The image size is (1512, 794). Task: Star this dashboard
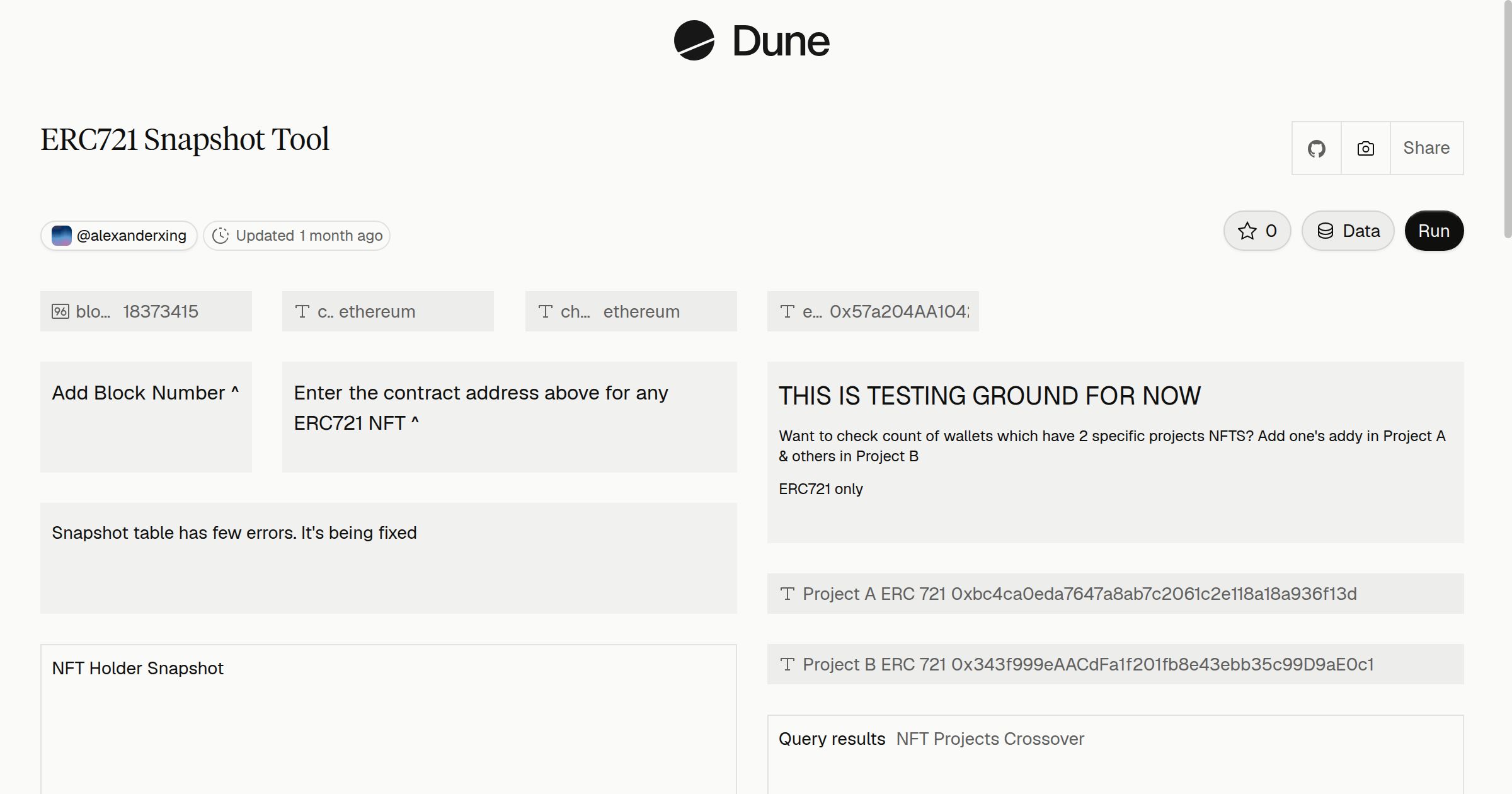pos(1257,231)
